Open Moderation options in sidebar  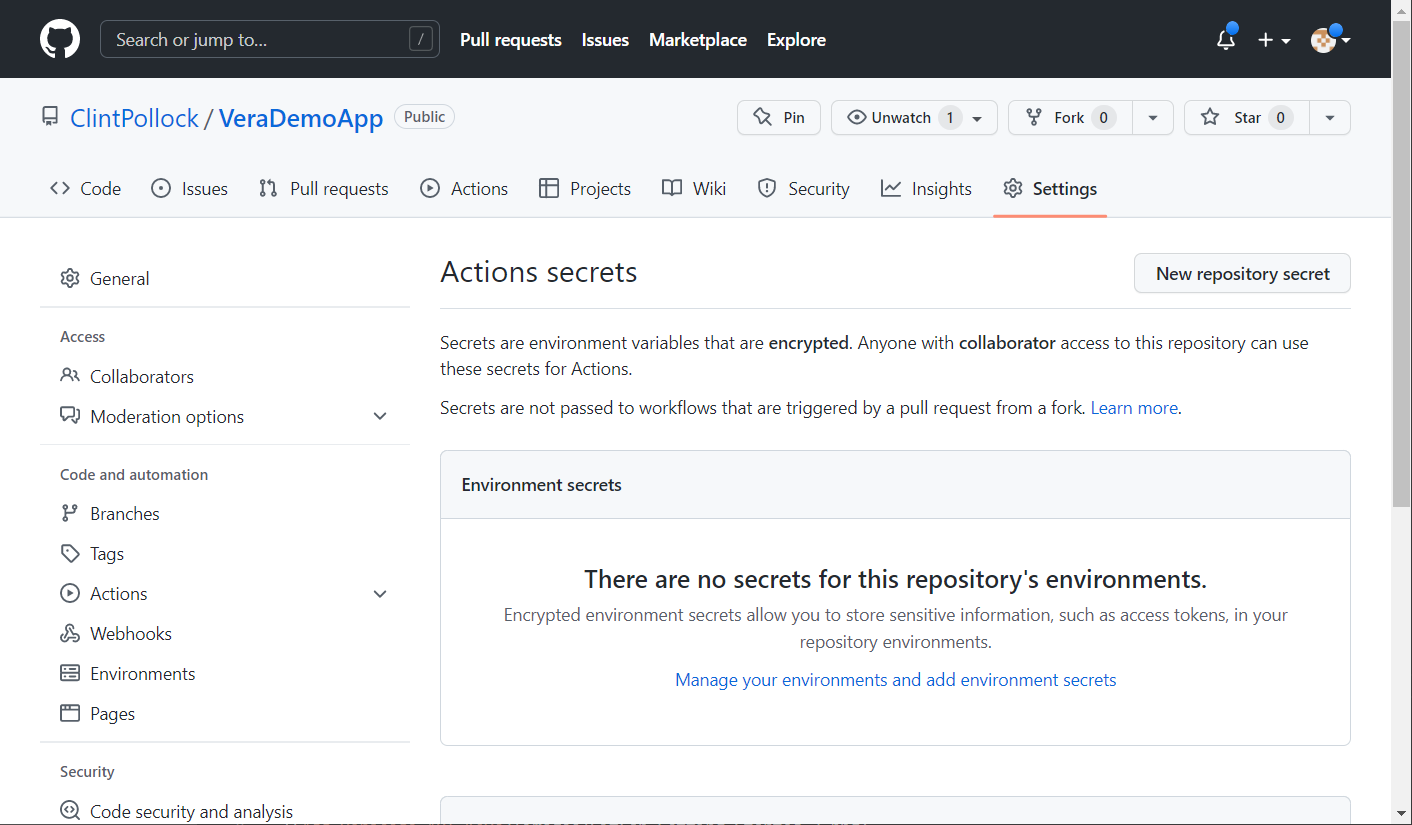167,417
